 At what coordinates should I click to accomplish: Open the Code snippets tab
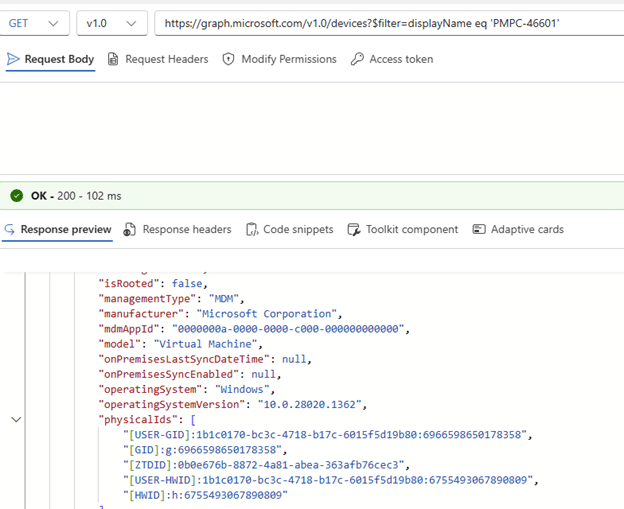[289, 230]
